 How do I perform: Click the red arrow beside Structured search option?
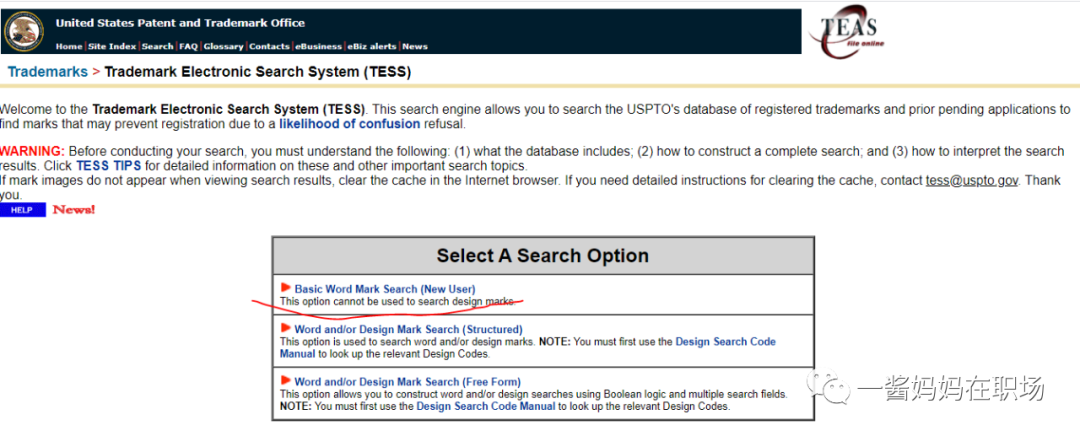286,329
